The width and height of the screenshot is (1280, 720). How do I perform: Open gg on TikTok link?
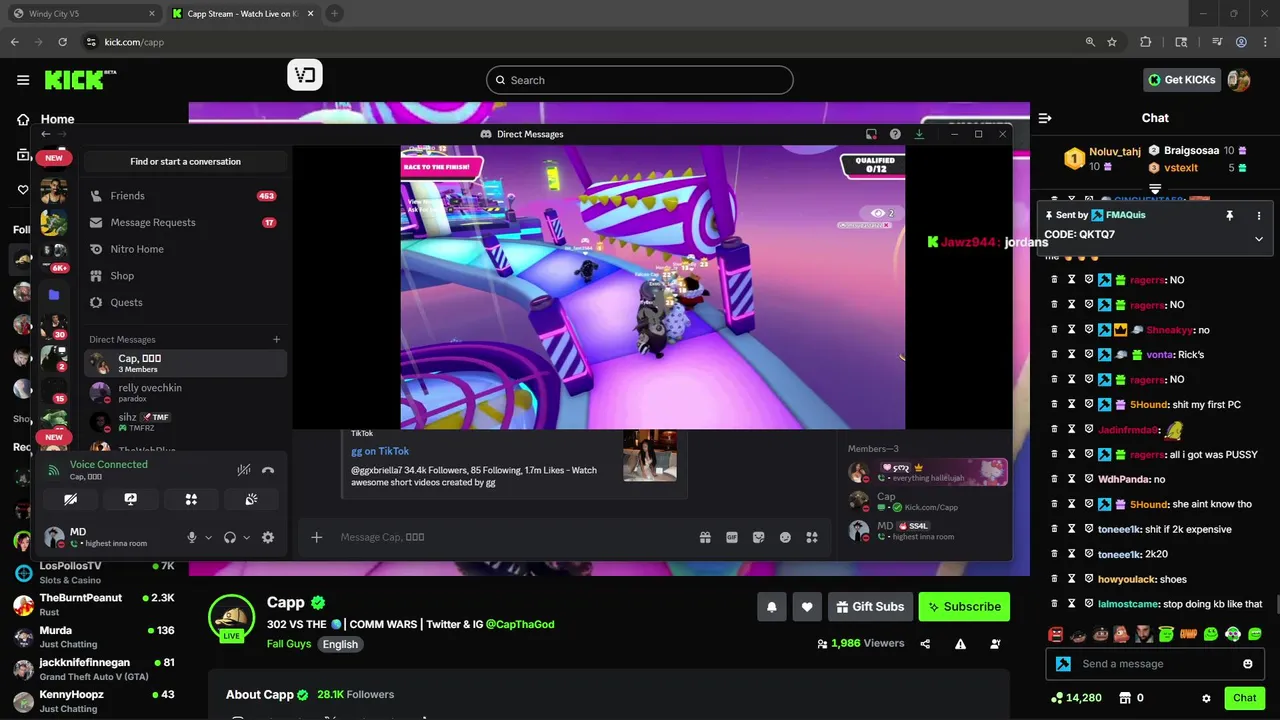pyautogui.click(x=380, y=451)
